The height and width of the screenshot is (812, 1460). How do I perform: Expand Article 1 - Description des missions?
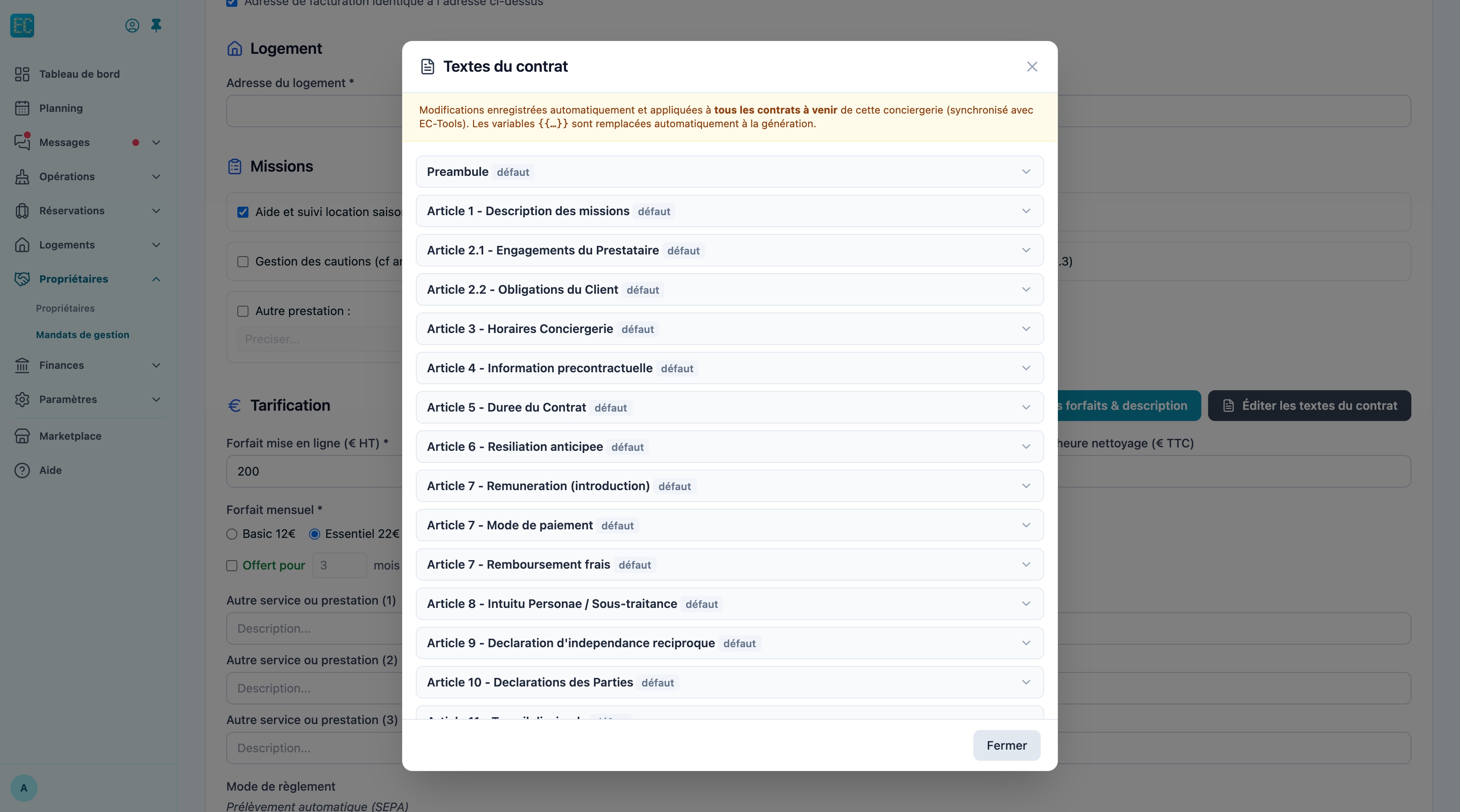click(730, 211)
